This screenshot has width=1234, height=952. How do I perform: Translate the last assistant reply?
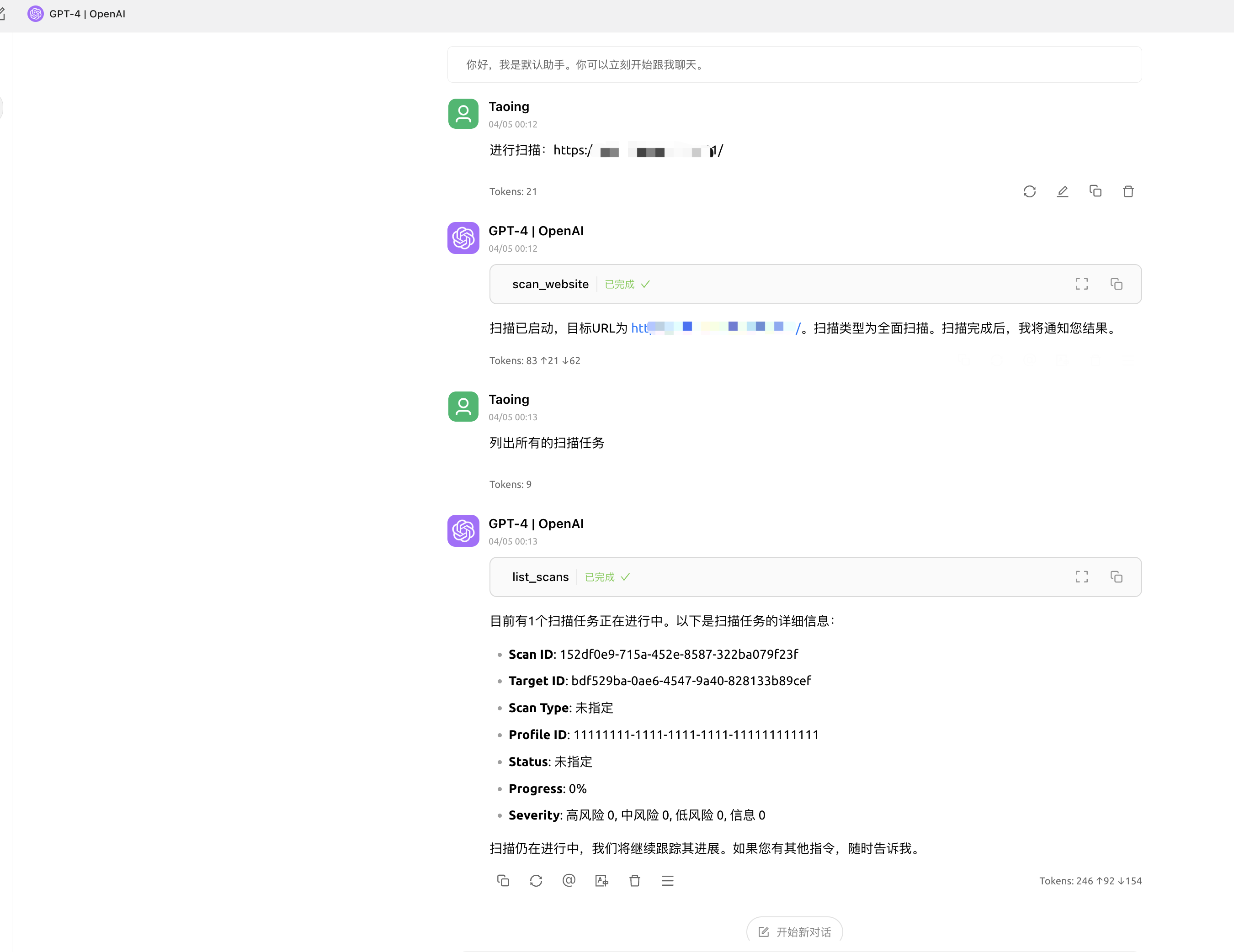coord(601,880)
